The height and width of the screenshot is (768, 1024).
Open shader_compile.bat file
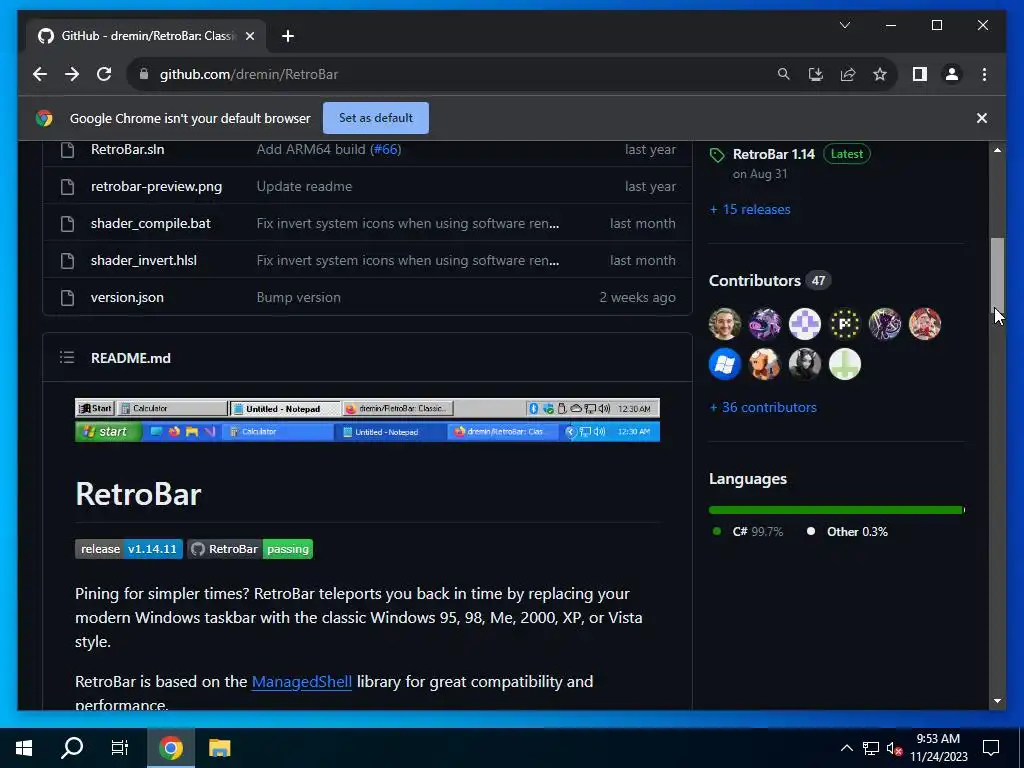[150, 223]
